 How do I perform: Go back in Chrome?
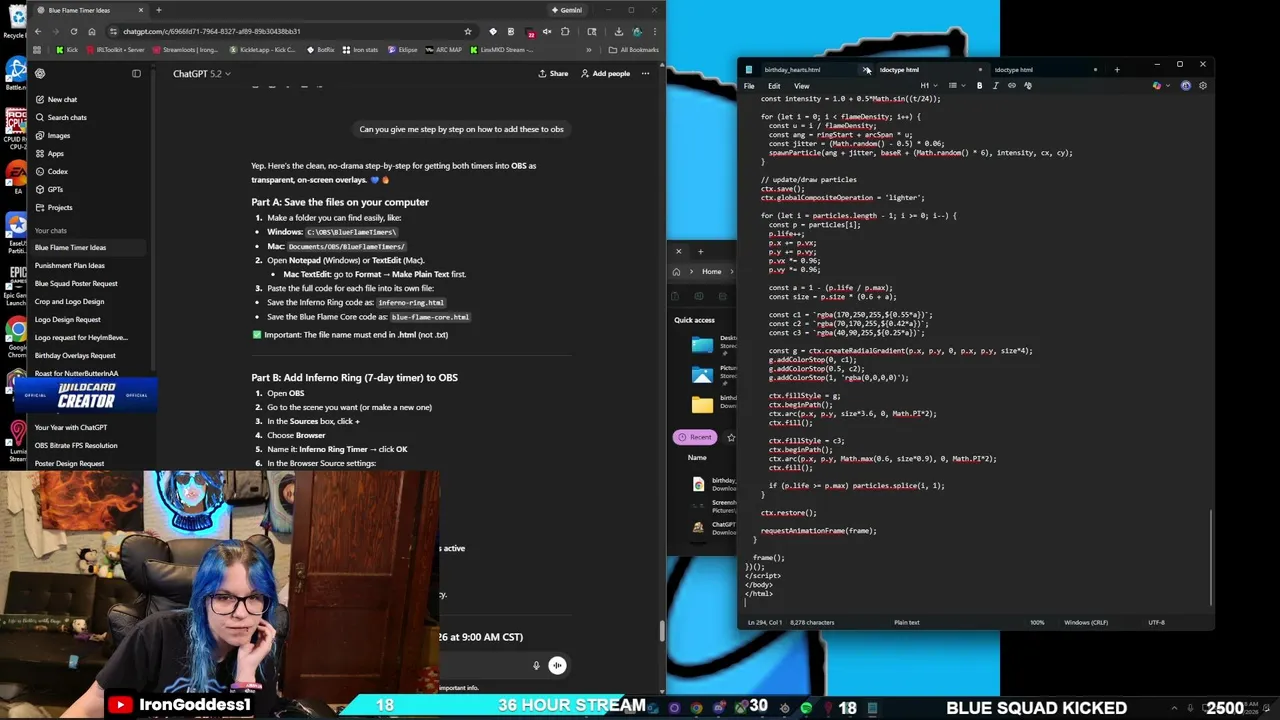[38, 31]
